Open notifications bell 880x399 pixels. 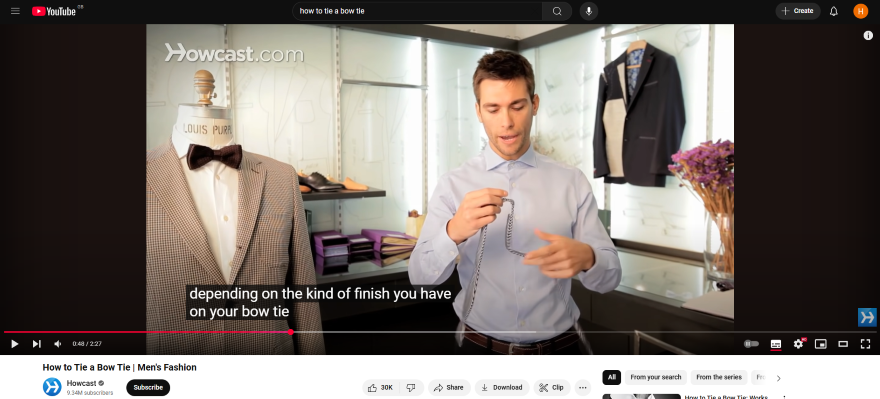833,11
